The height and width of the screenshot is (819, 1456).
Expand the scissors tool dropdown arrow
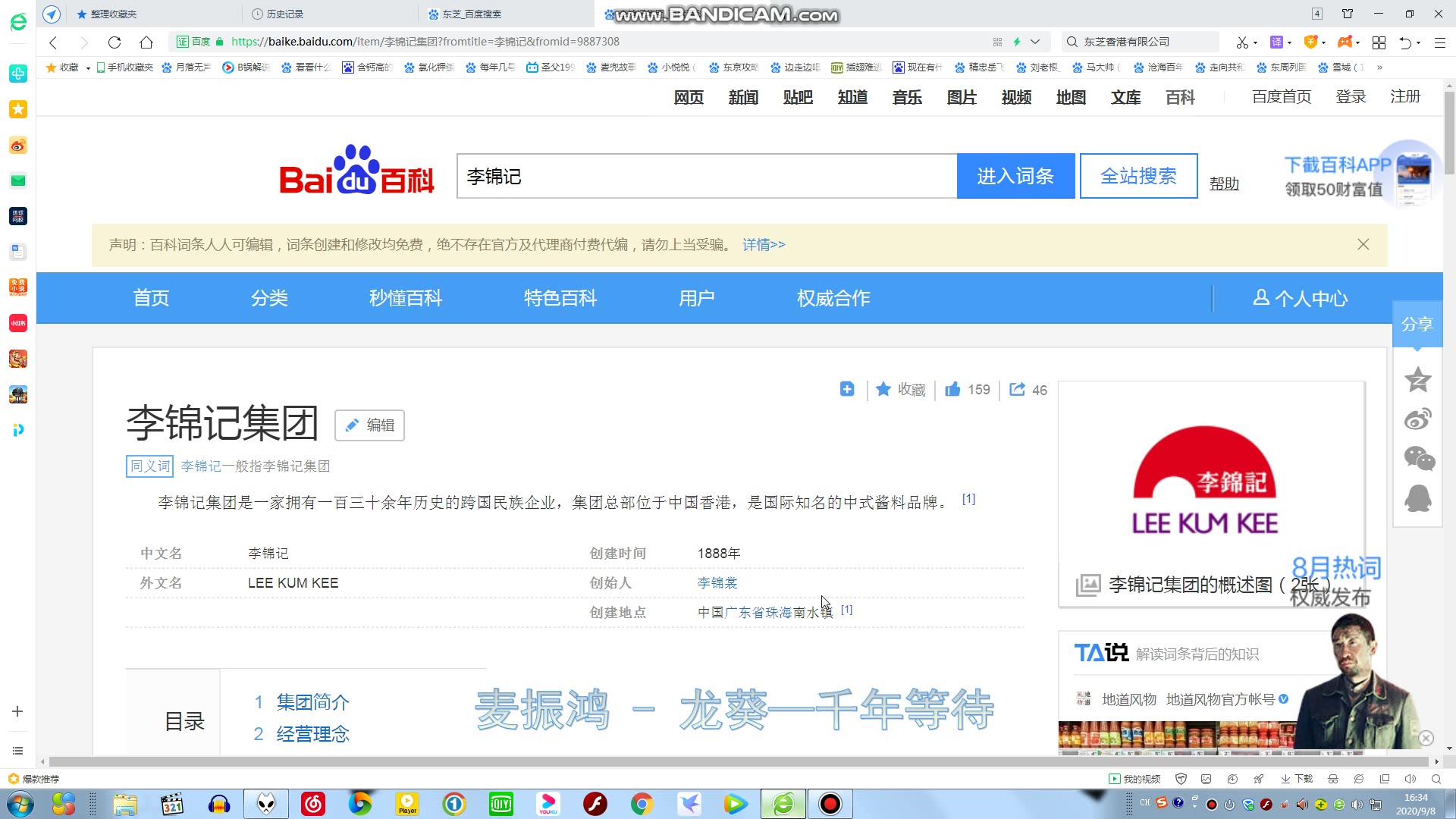pyautogui.click(x=1255, y=43)
